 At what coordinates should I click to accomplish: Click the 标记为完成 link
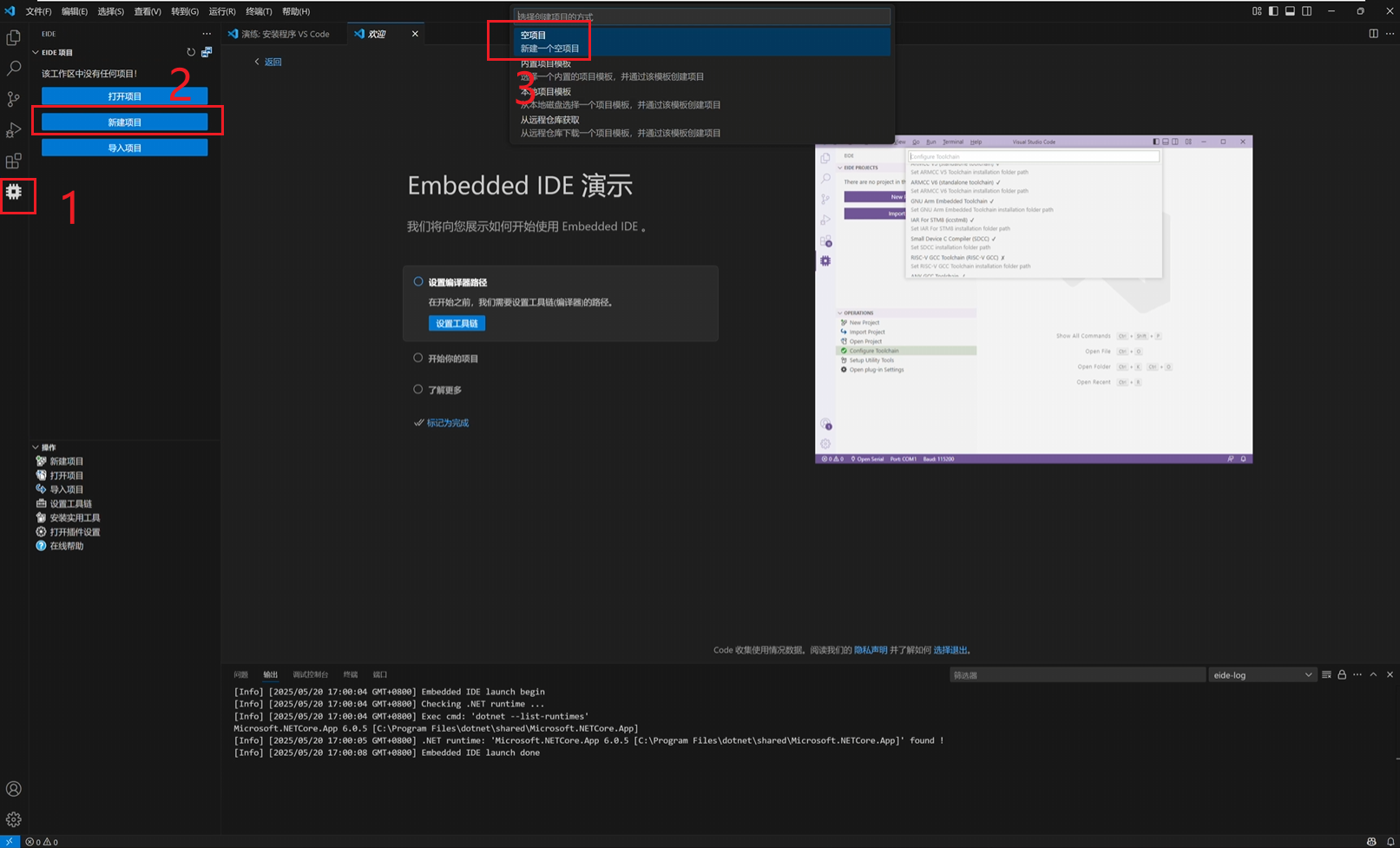pos(447,423)
